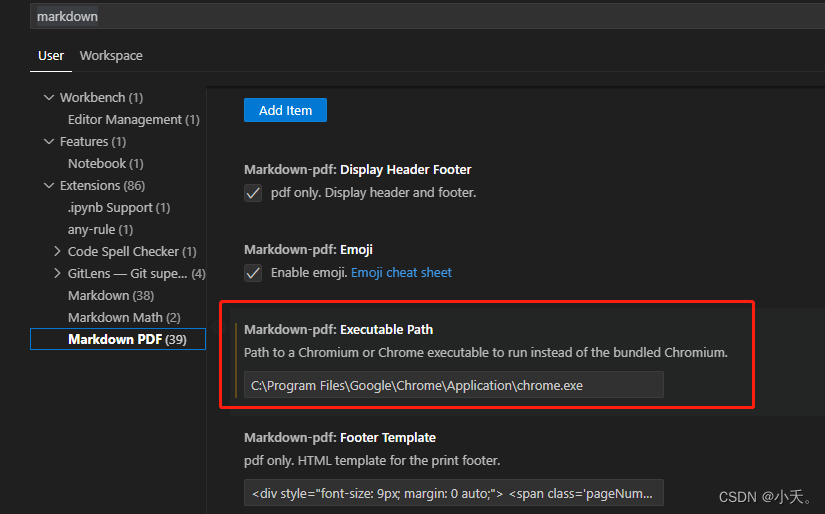Image resolution: width=825 pixels, height=514 pixels.
Task: Click the GitLens — Git supe... label
Action: click(x=136, y=274)
